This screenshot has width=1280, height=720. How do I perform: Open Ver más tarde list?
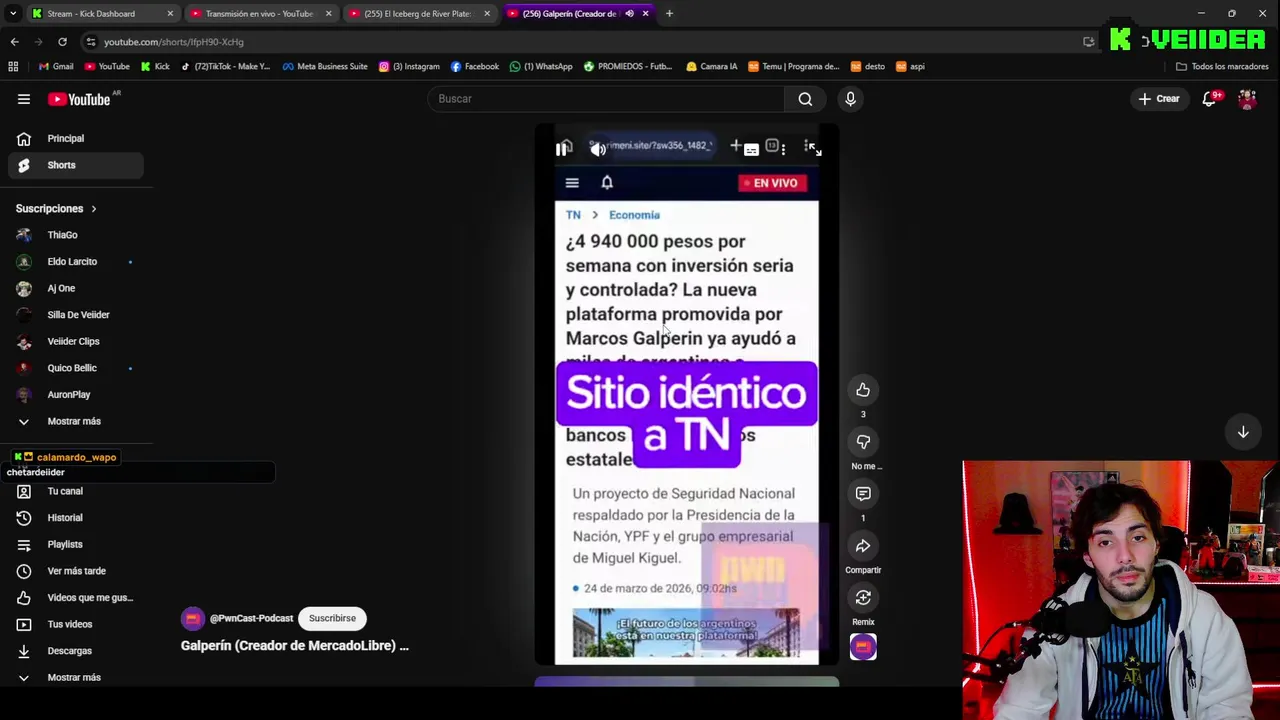75,571
